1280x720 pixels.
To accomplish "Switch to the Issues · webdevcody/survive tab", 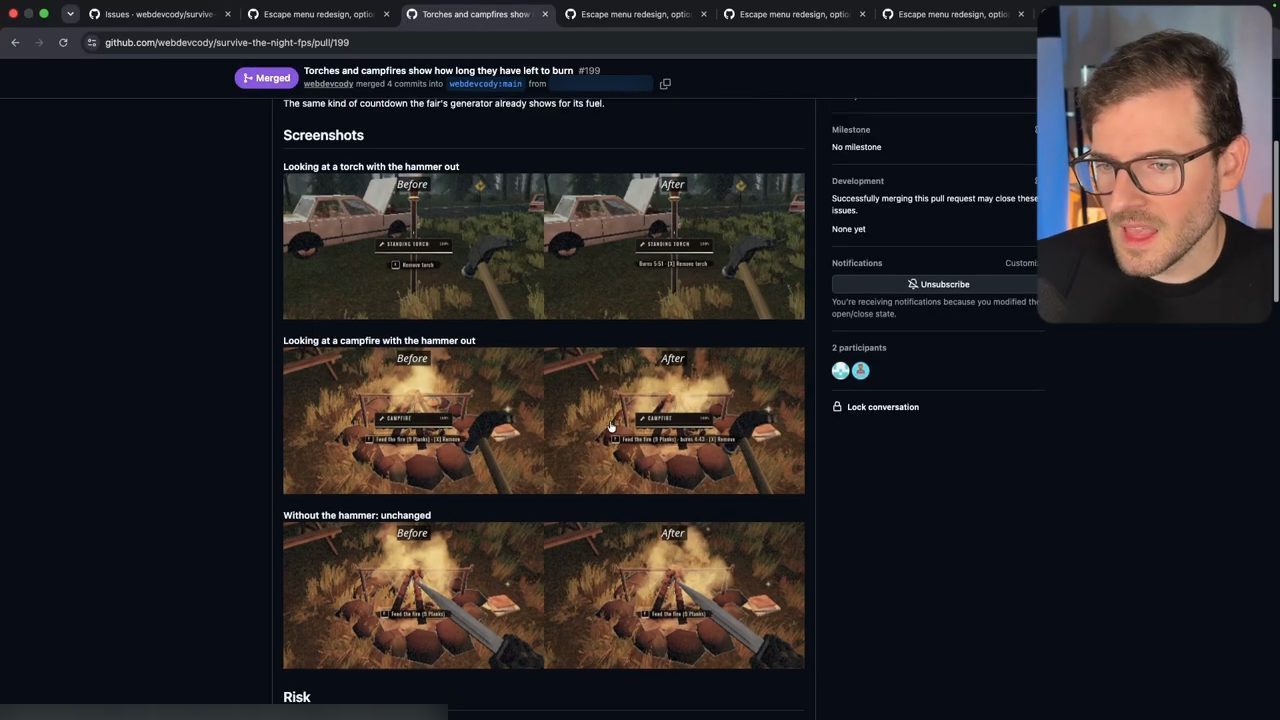I will click(160, 14).
